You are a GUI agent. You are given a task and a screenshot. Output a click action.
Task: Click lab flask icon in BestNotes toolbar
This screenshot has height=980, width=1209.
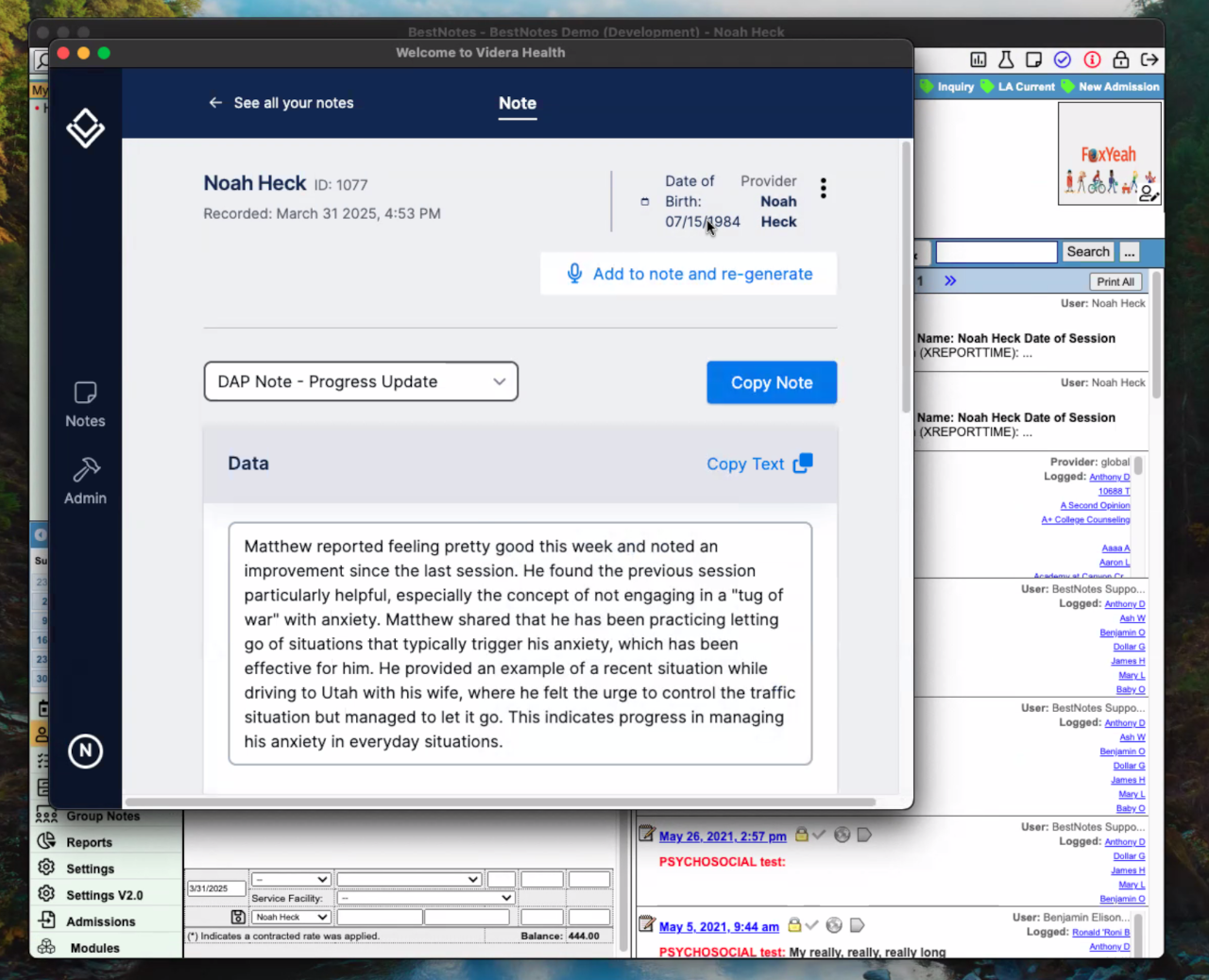(x=1006, y=59)
